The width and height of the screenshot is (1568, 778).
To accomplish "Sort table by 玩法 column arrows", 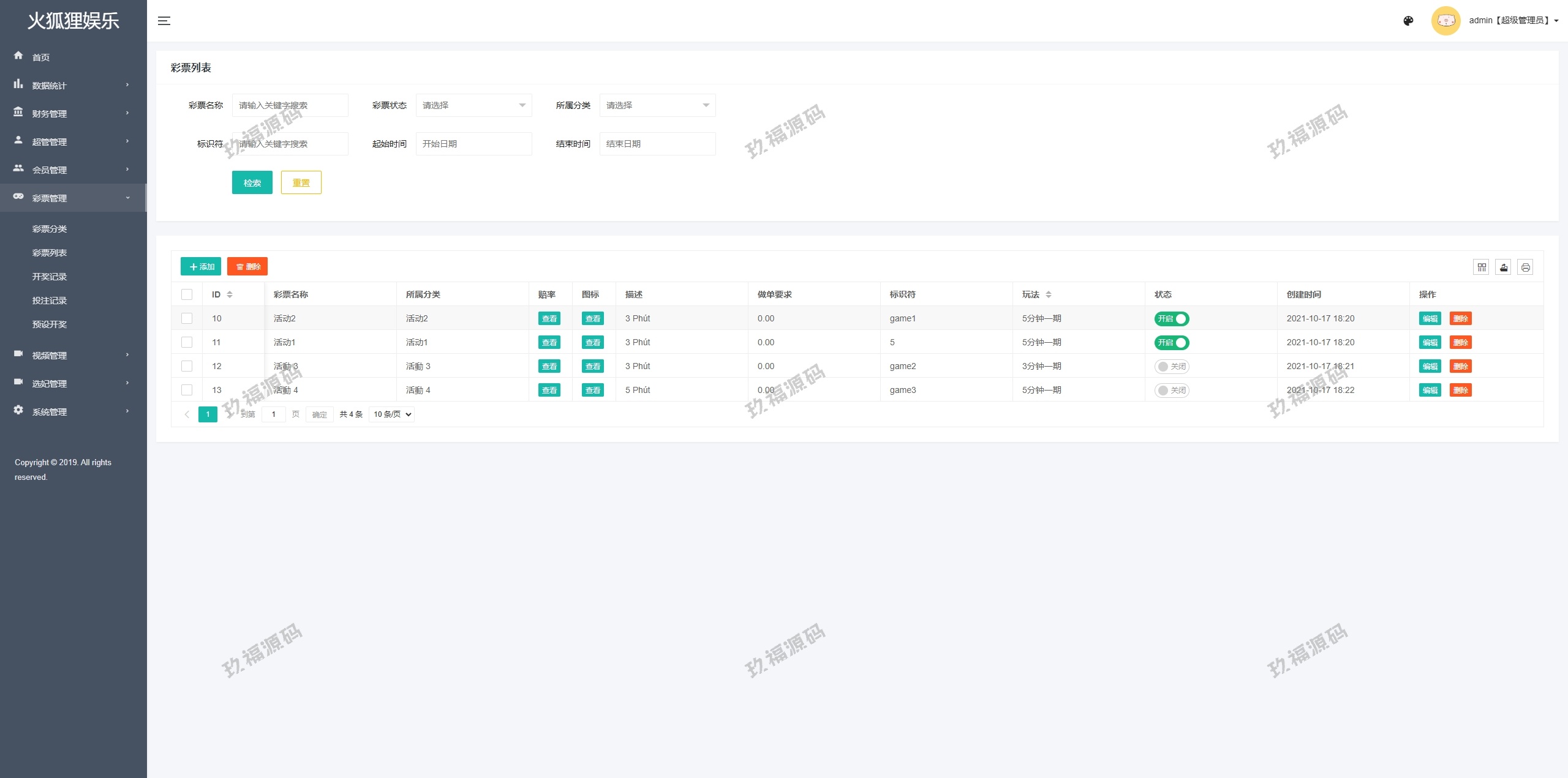I will tap(1049, 294).
